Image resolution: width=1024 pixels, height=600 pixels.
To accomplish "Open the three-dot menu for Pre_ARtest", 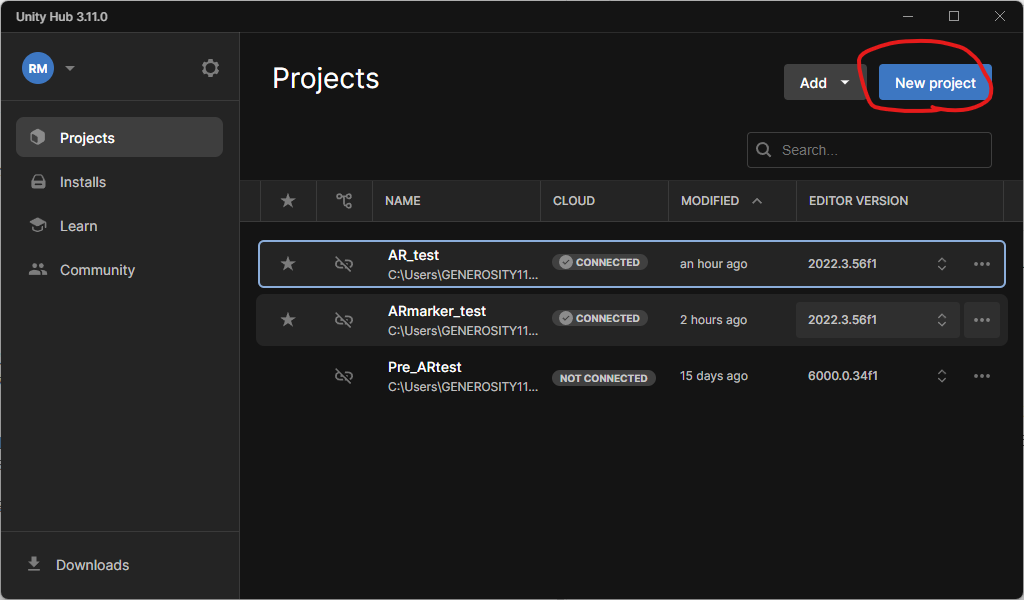I will coord(981,376).
